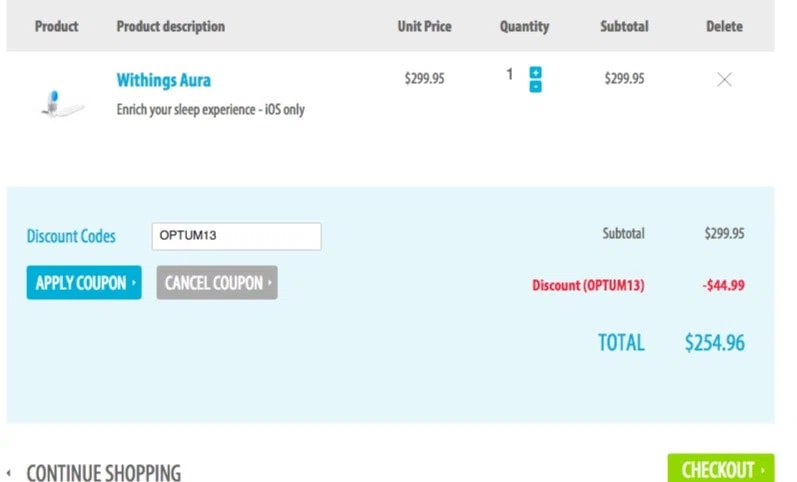Apply the coupon with APPLY COUPON button
Screen dimensions: 797x482
pyautogui.click(x=84, y=282)
